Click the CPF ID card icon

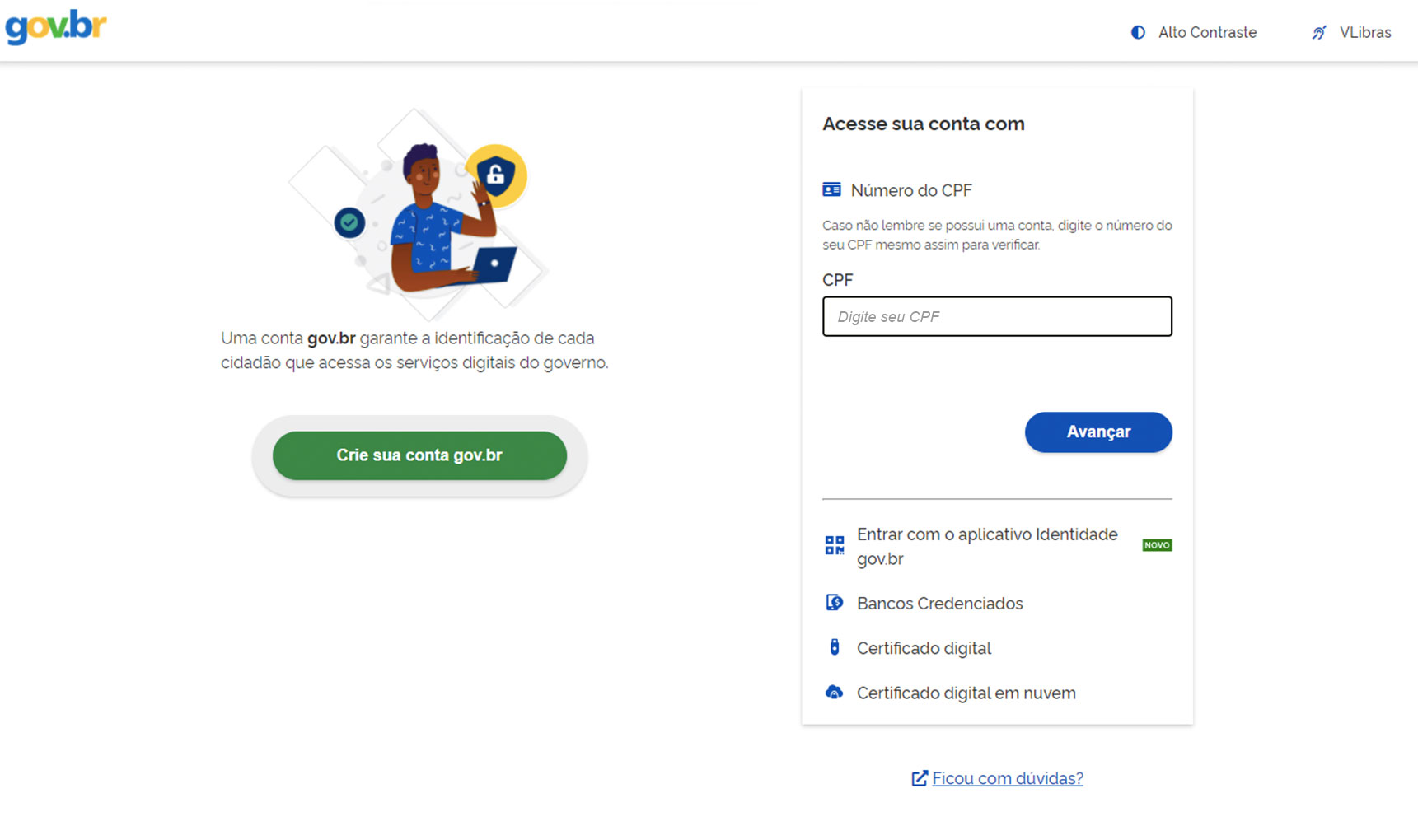click(x=831, y=190)
